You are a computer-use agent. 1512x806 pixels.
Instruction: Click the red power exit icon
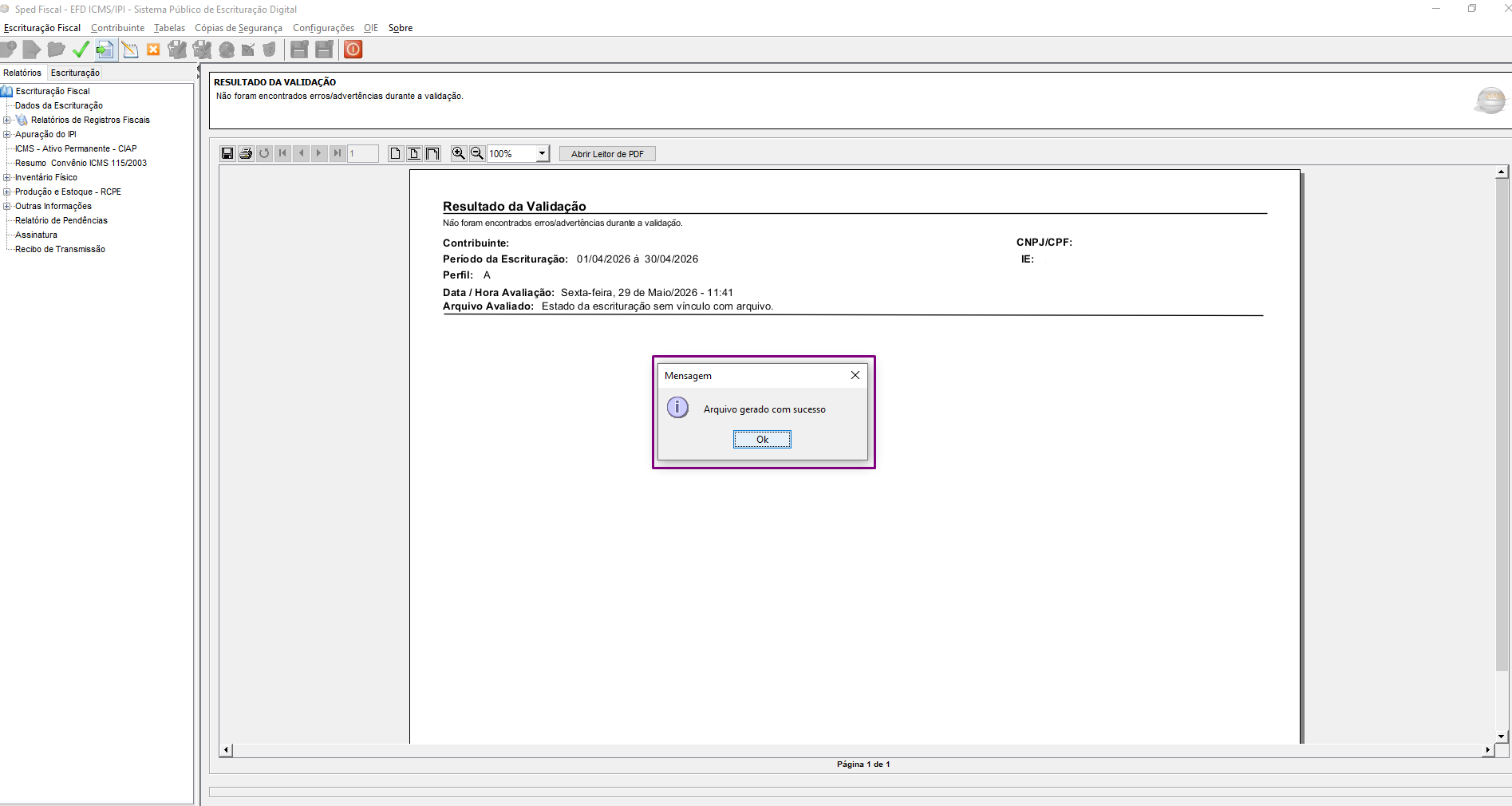click(353, 49)
